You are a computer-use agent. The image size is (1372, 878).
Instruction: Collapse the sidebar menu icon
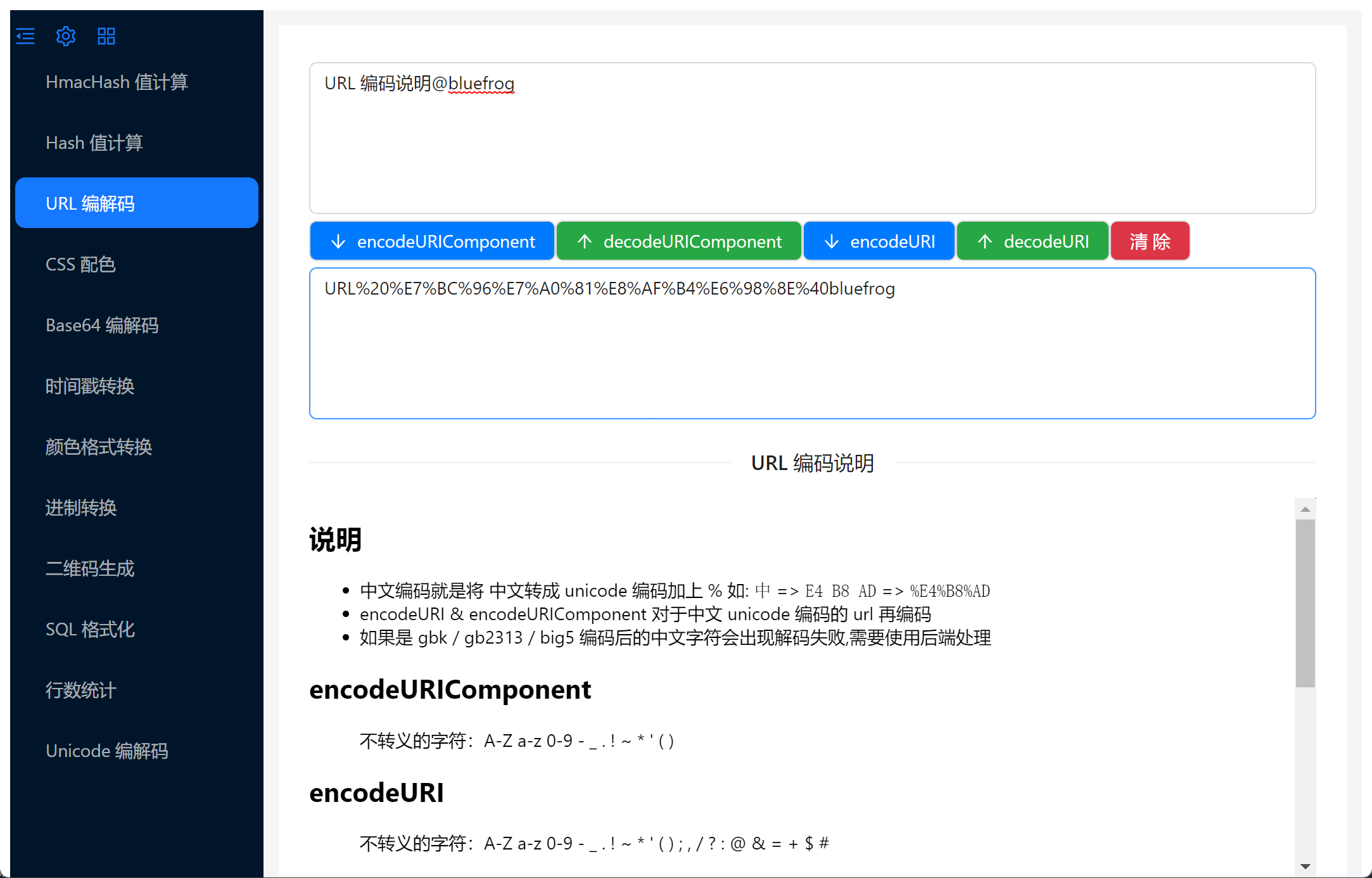pyautogui.click(x=25, y=36)
